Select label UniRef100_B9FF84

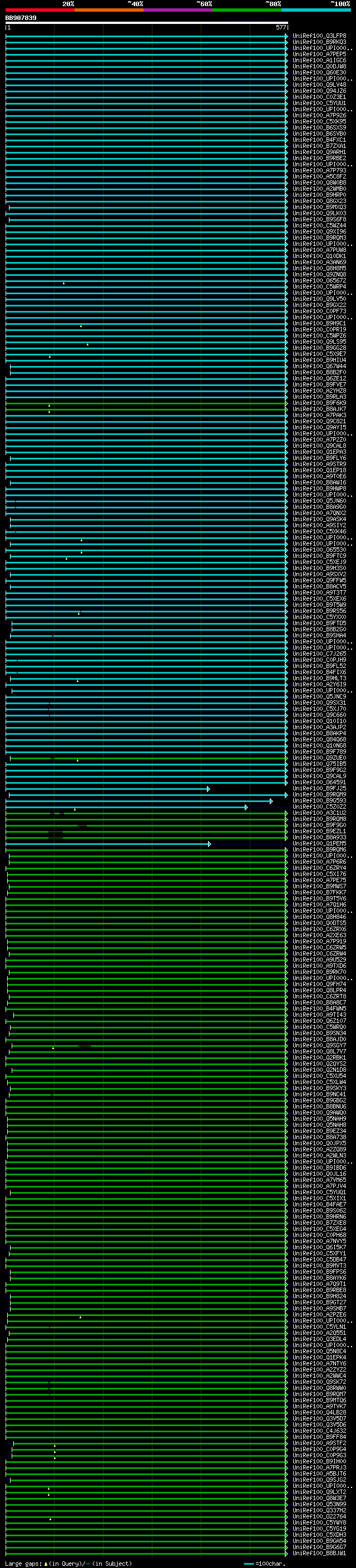pyautogui.click(x=319, y=1437)
